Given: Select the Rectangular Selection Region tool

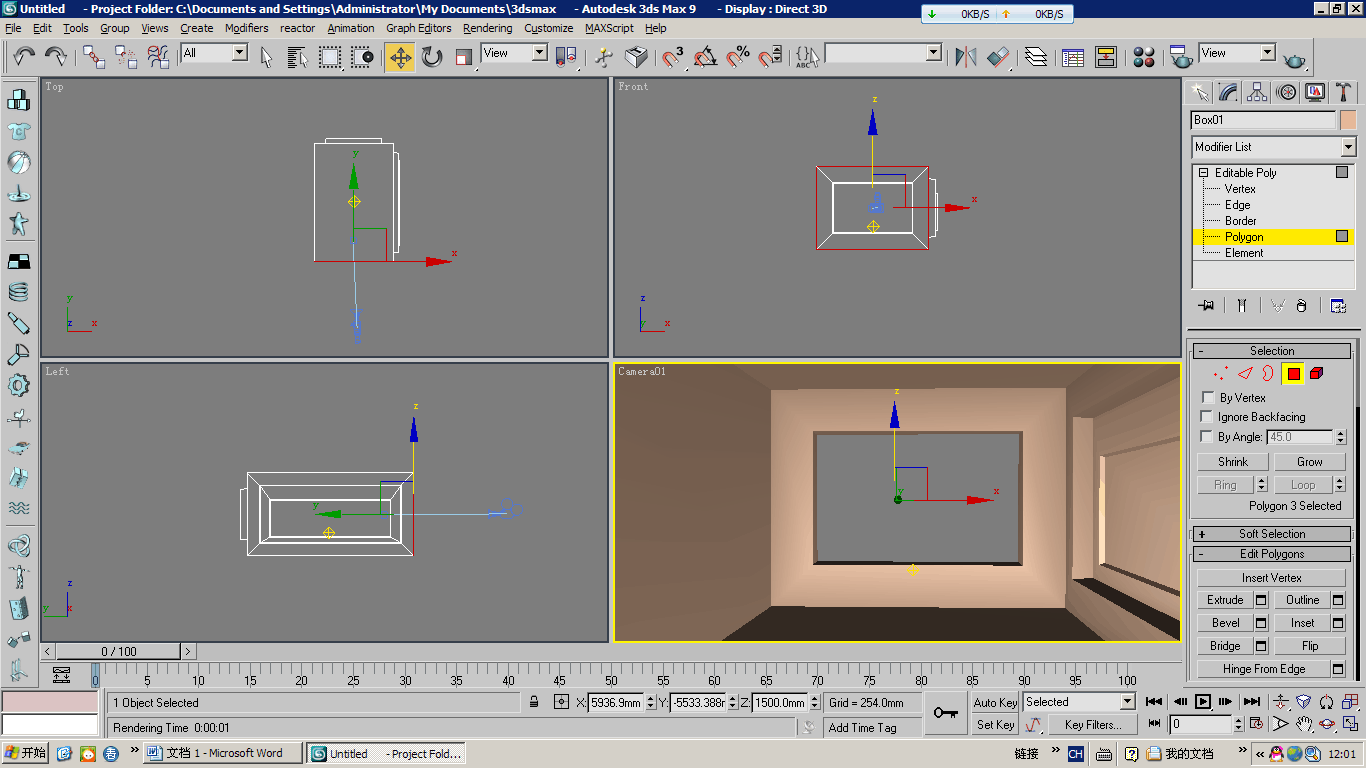Looking at the screenshot, I should point(330,56).
